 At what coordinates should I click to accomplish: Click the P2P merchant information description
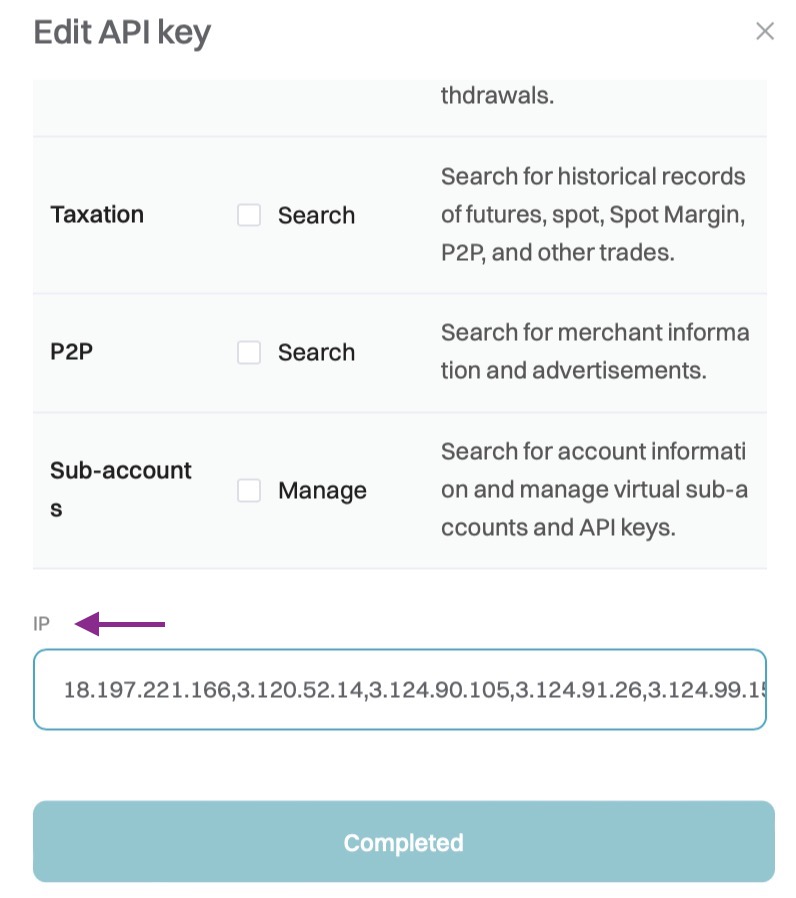click(594, 351)
